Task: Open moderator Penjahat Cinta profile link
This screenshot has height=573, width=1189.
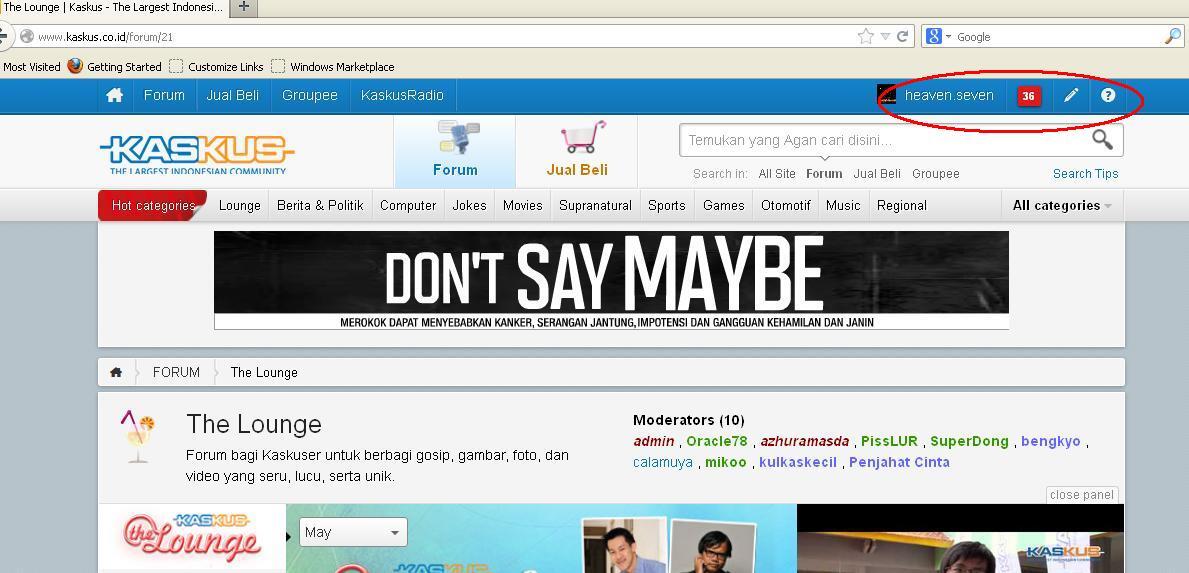Action: pos(899,462)
